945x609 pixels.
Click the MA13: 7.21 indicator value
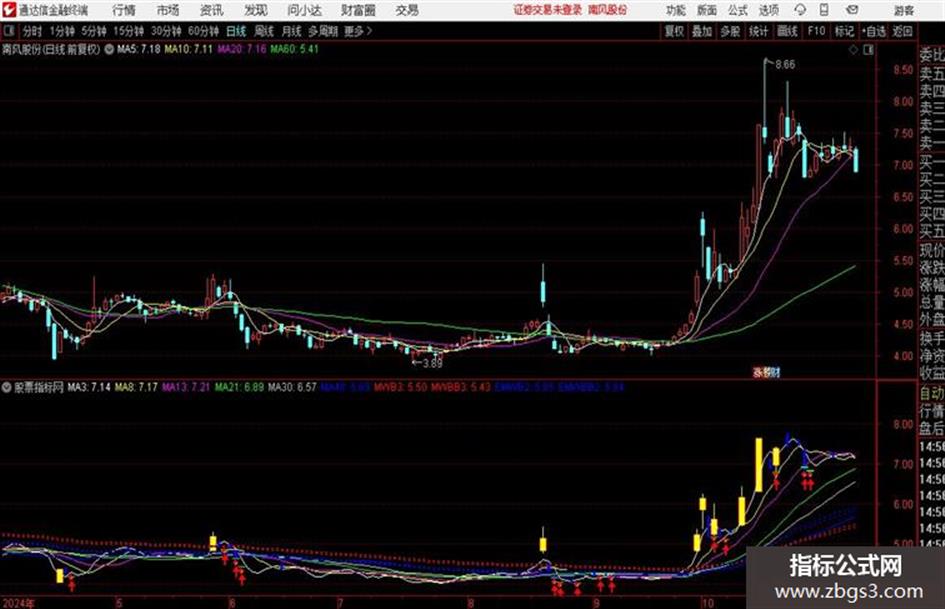(186, 387)
